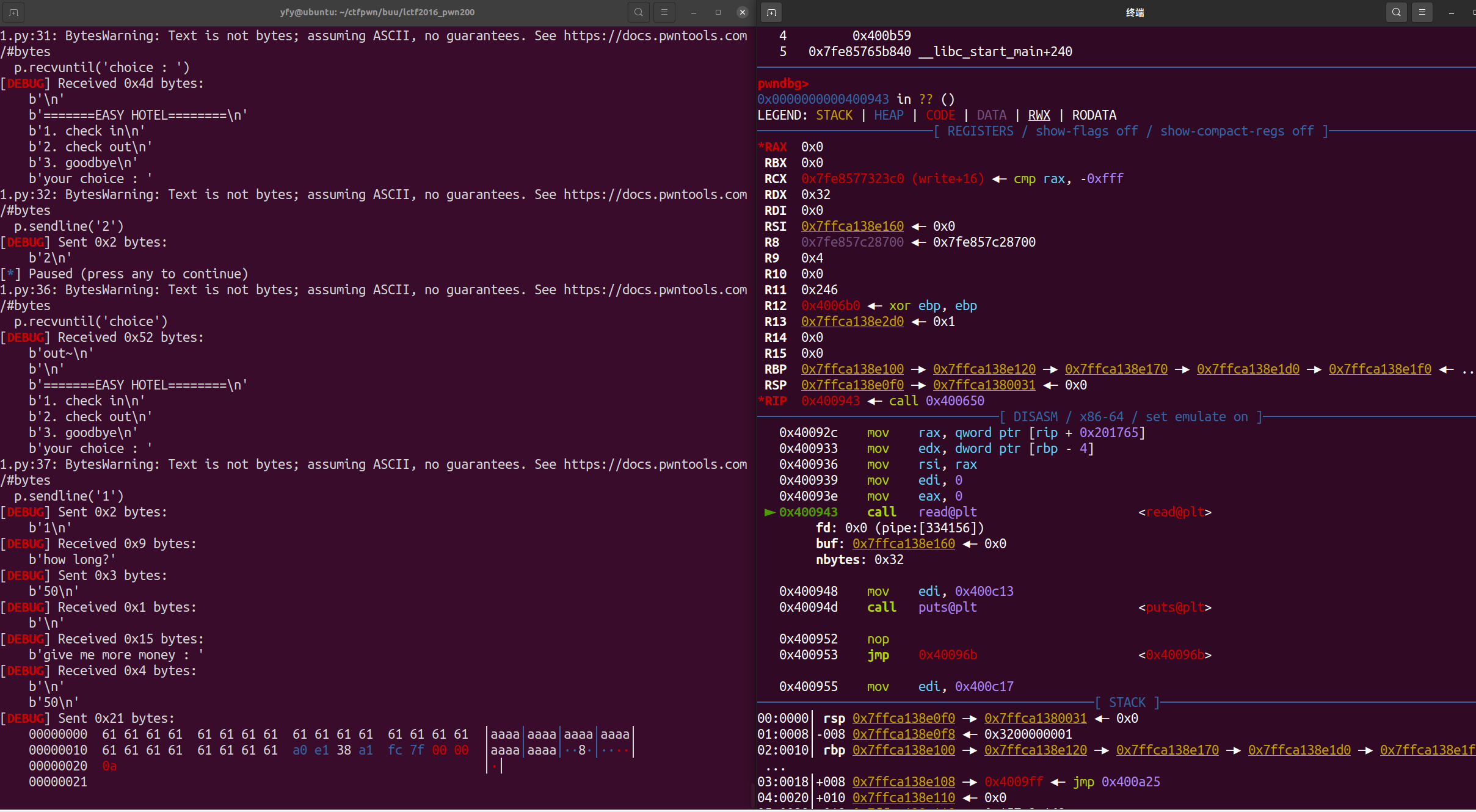The width and height of the screenshot is (1476, 812).
Task: Click the mov edi, 0x400c13 instruction
Action: (x=896, y=592)
